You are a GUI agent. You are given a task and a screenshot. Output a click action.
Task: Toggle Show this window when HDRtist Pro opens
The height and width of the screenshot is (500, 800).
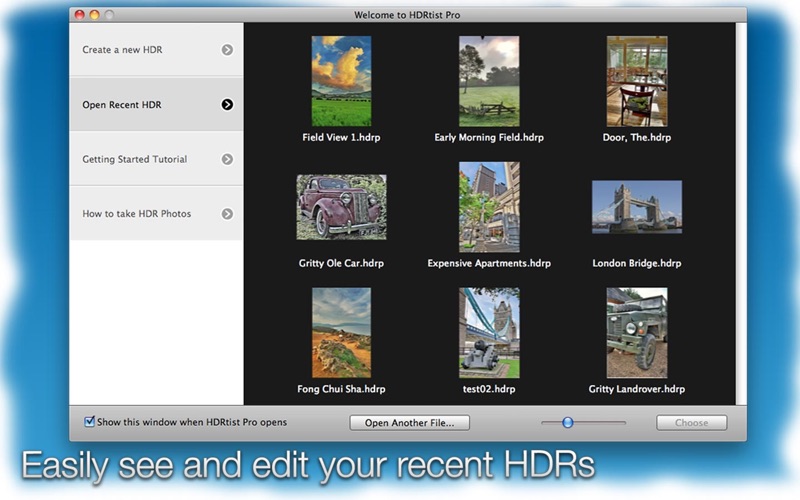tap(89, 421)
